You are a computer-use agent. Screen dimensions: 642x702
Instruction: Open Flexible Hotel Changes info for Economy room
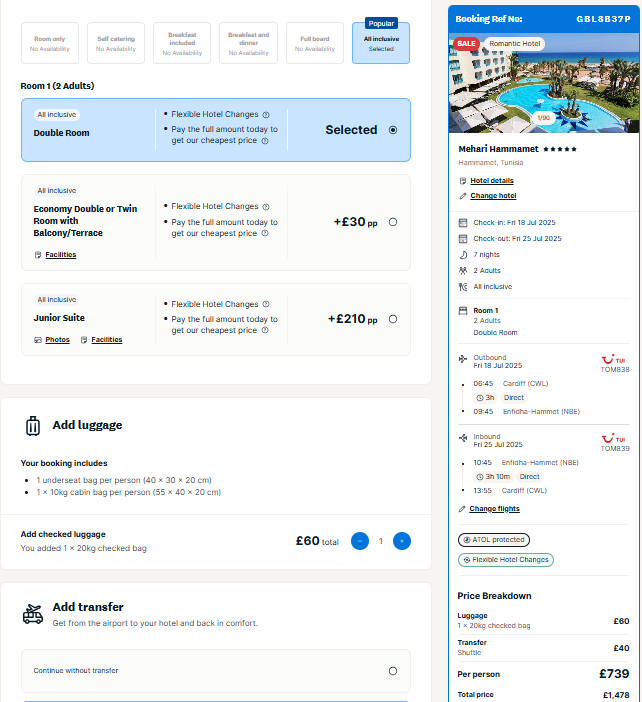(x=266, y=207)
